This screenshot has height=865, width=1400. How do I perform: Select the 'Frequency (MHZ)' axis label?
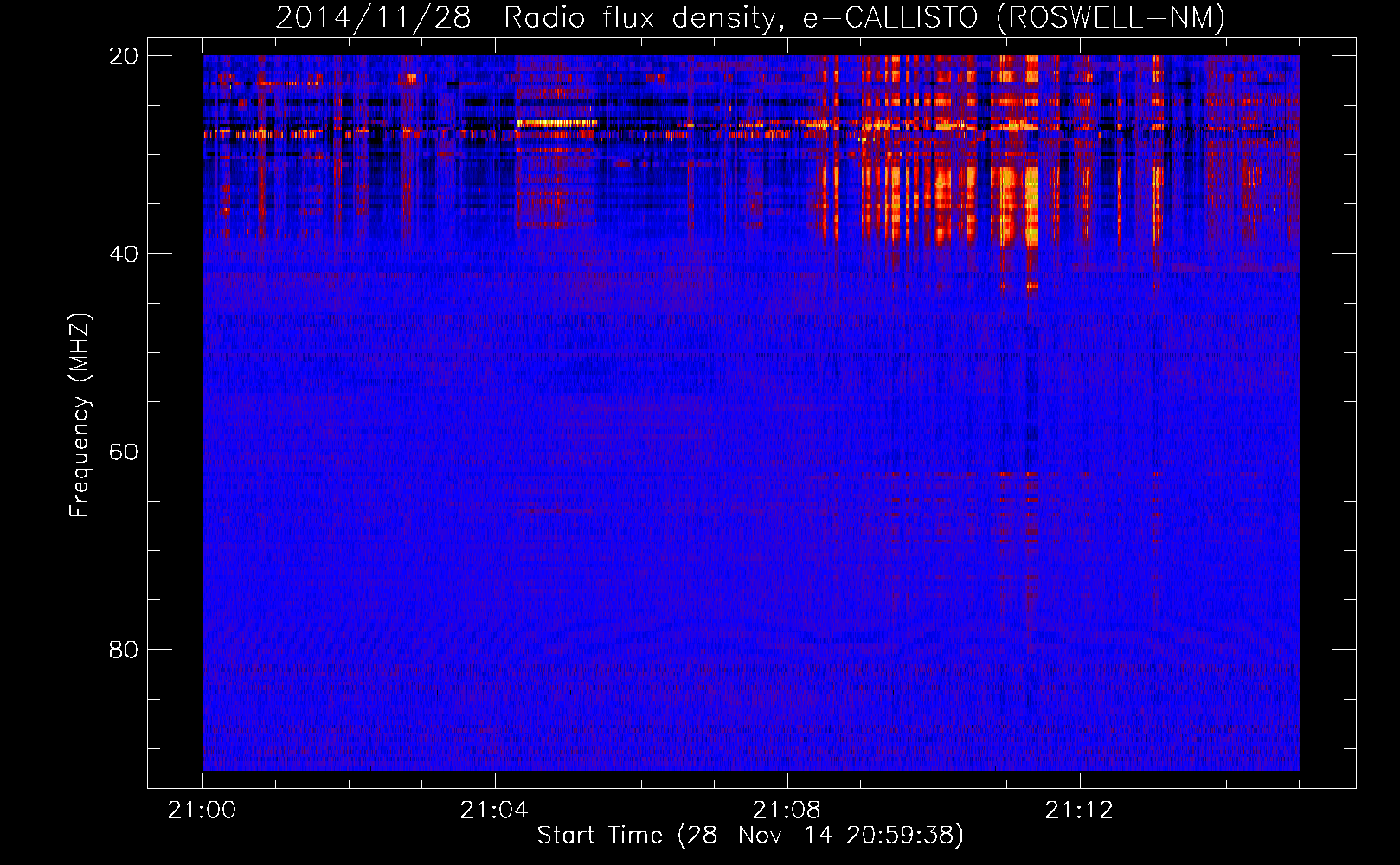(80, 416)
